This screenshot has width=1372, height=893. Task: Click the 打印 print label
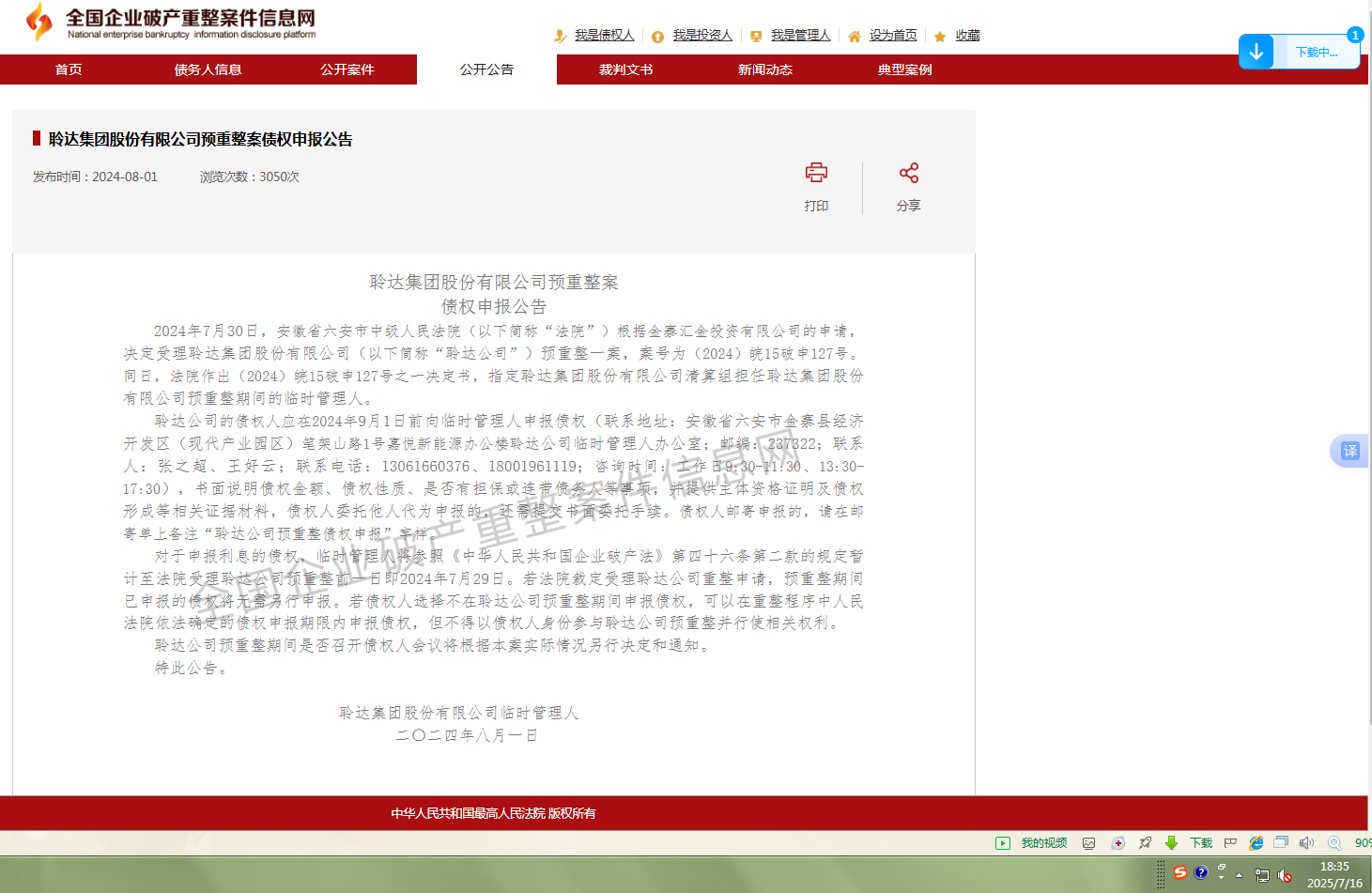pyautogui.click(x=816, y=206)
